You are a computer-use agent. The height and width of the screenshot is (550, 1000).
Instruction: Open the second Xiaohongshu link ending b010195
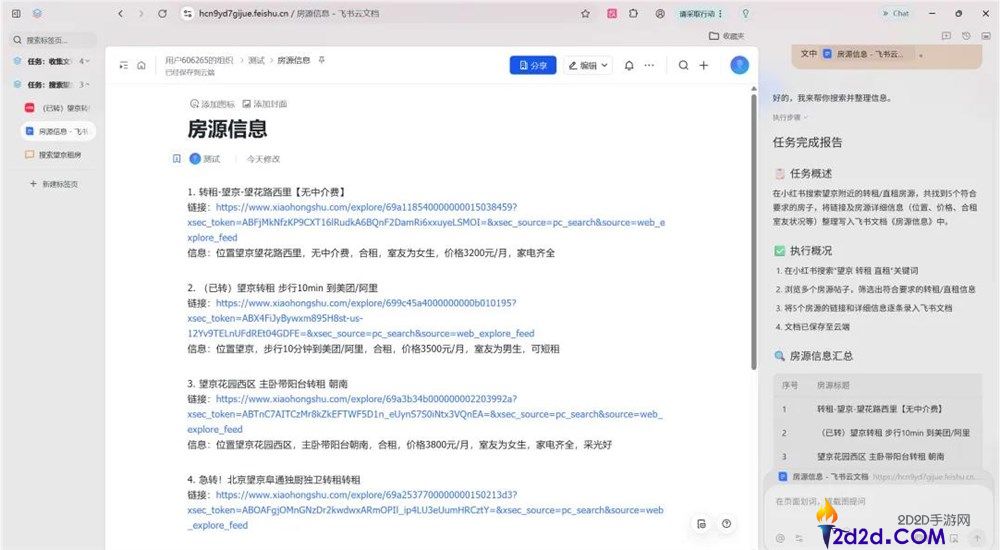tap(361, 318)
